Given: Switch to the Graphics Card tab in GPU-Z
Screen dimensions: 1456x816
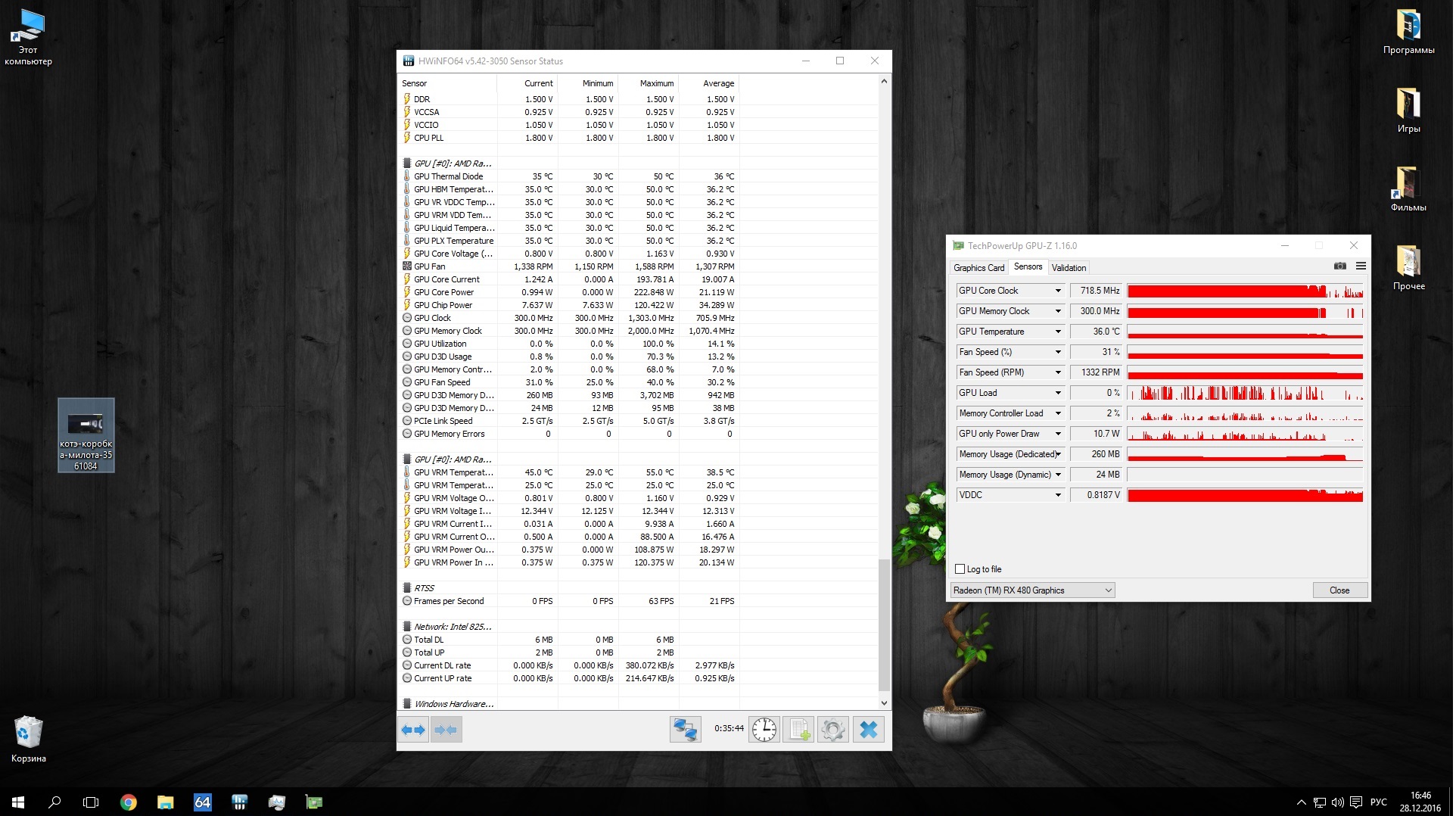Looking at the screenshot, I should click(x=979, y=268).
